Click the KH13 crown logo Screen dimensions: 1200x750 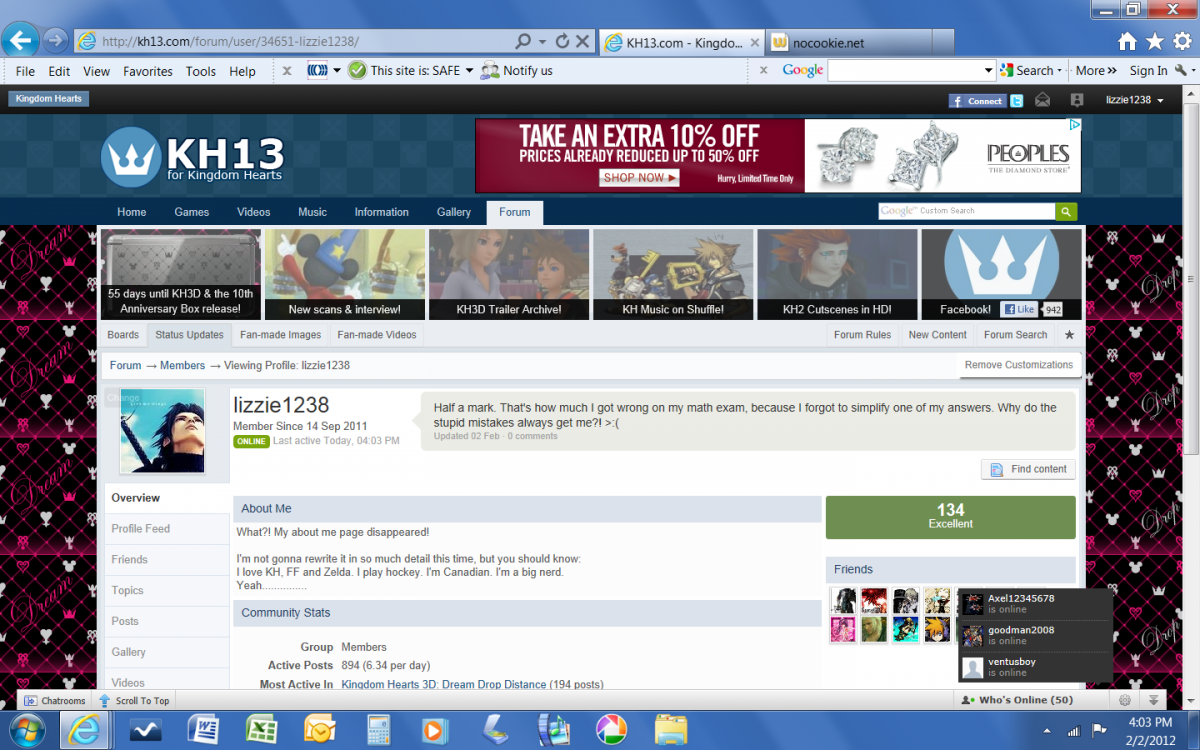[129, 158]
